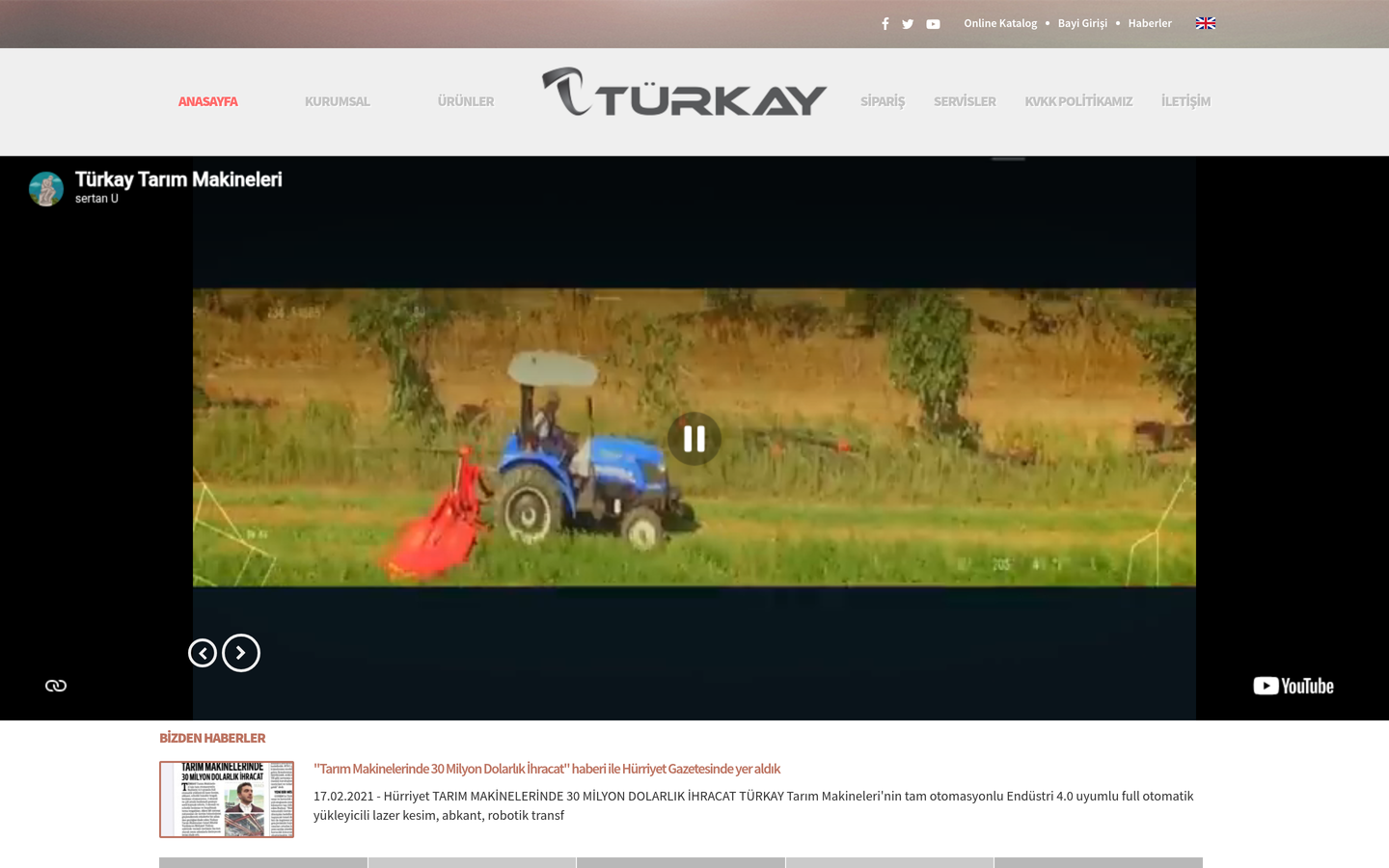Screen dimensions: 1389x868
Task: Open the YouTube icon in top bar
Action: click(933, 24)
